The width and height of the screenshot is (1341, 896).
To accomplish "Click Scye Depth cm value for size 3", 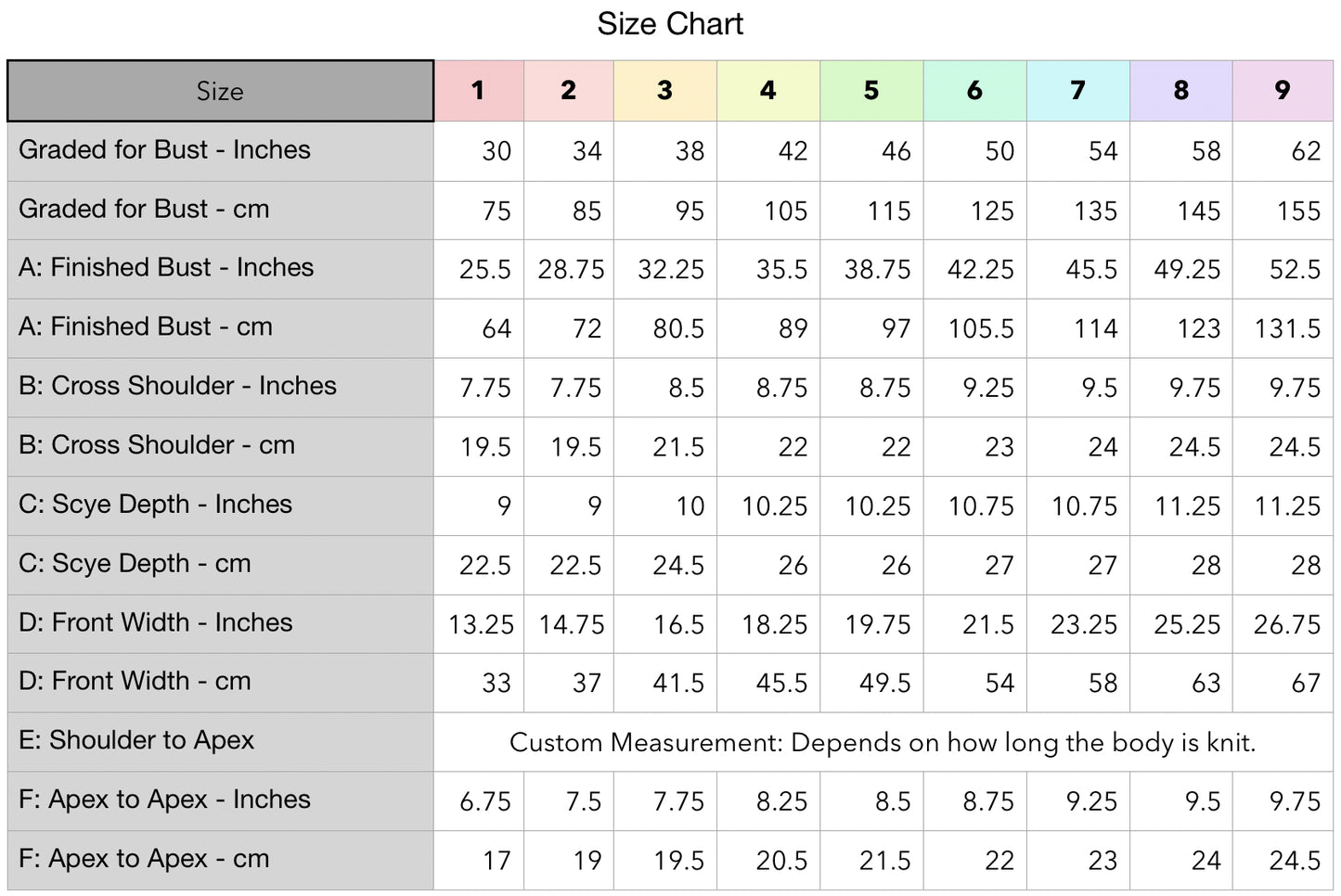I will [x=678, y=565].
